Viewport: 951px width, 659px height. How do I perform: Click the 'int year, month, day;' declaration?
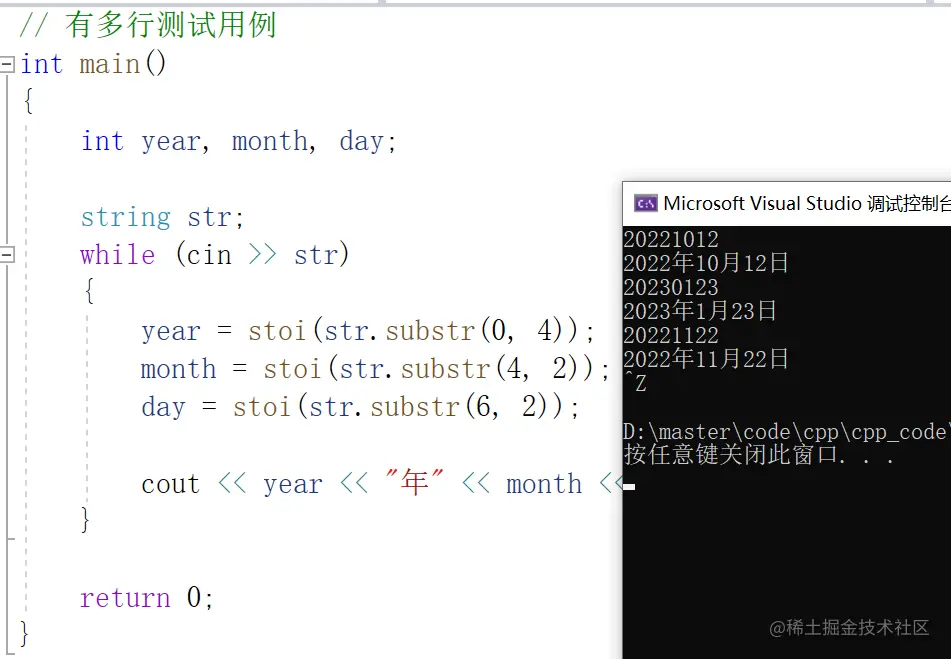[x=239, y=141]
